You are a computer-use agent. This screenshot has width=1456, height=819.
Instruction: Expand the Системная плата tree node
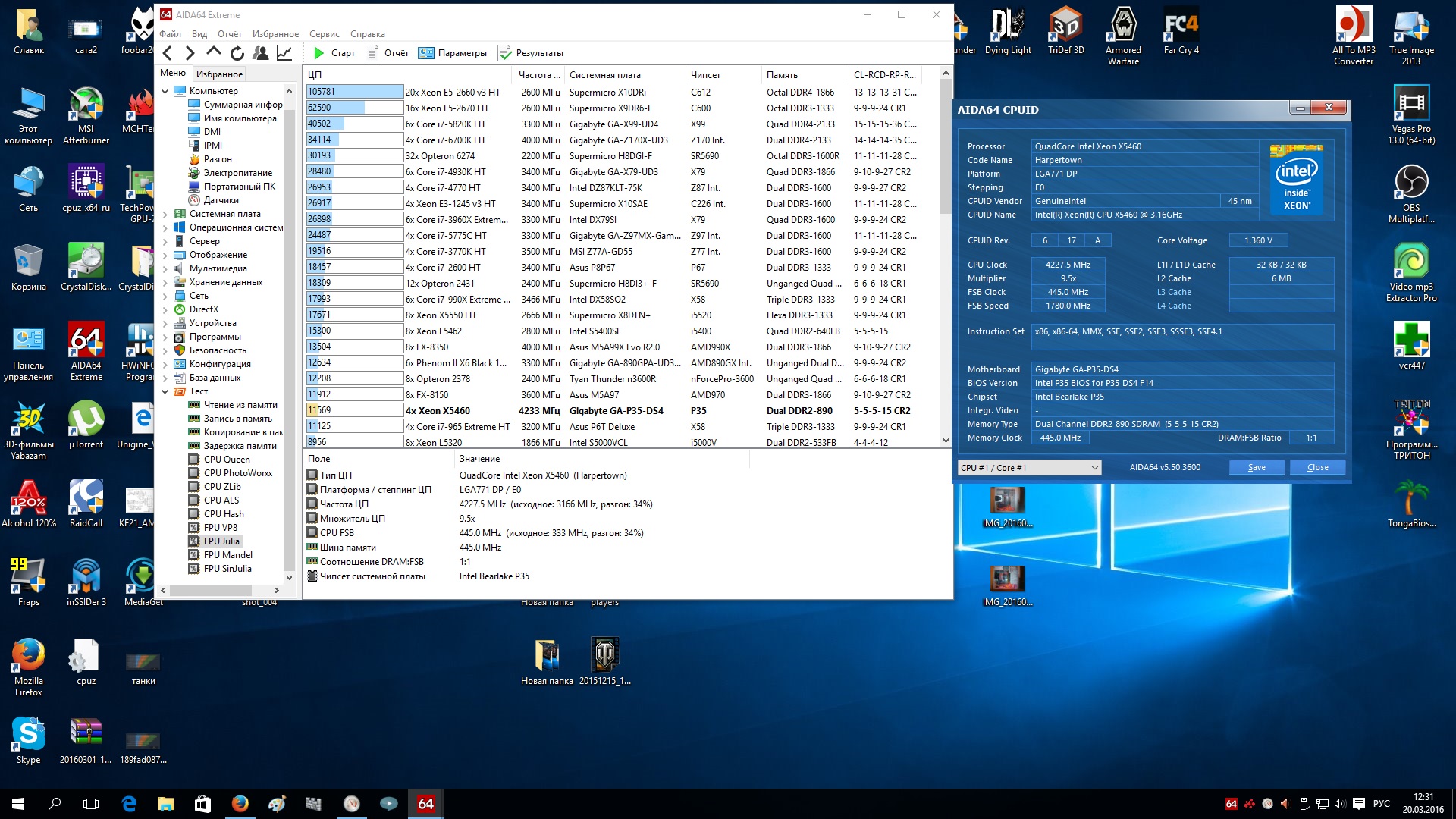tap(165, 214)
